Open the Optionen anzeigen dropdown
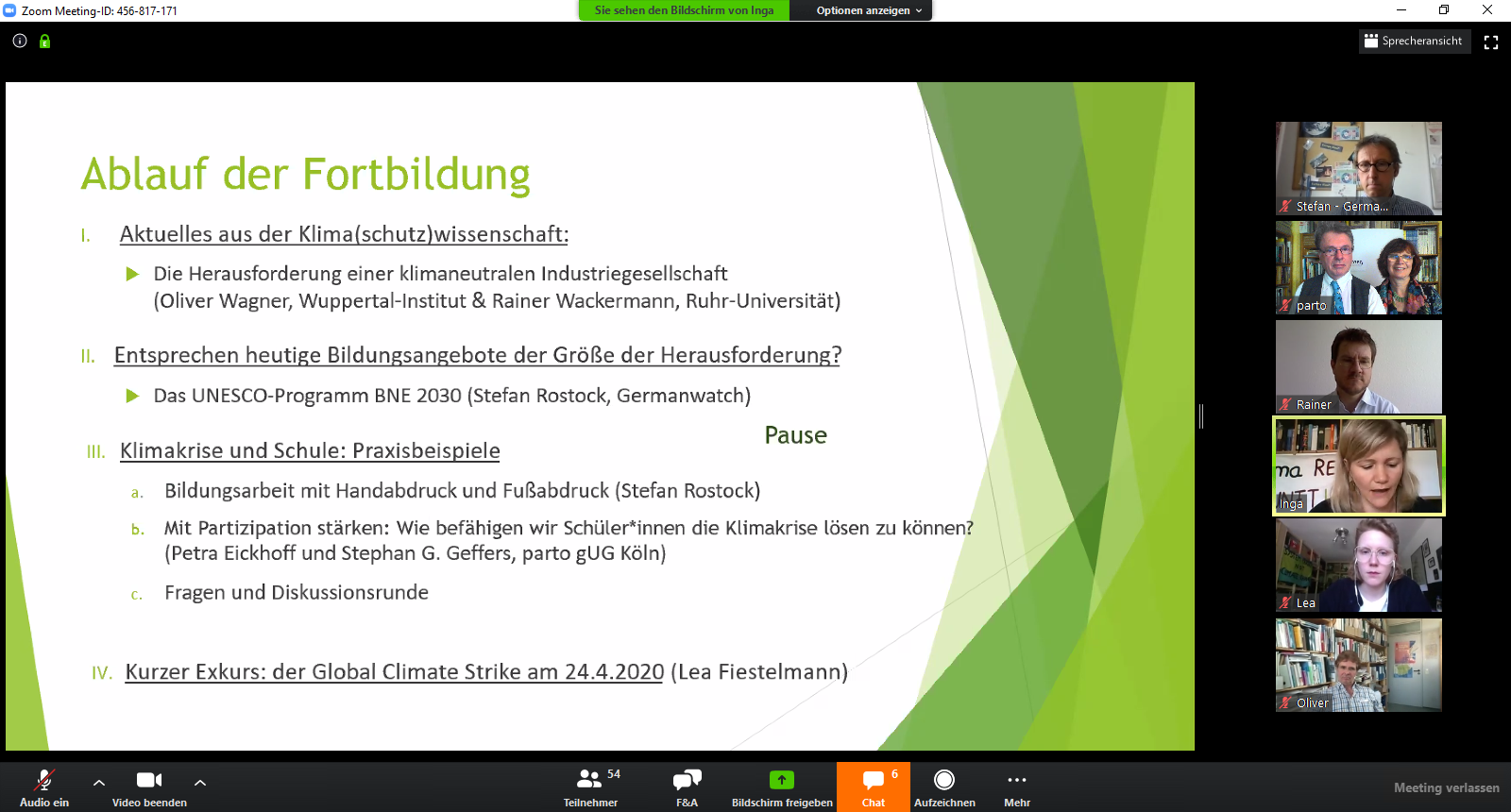Screen dimensions: 1511x812 (x=867, y=10)
